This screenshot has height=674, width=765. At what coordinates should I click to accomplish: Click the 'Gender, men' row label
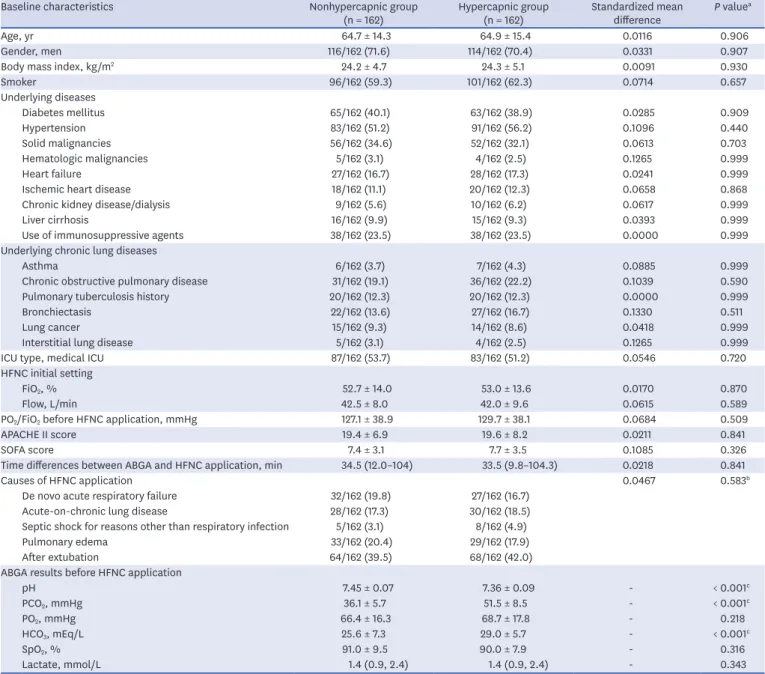click(x=31, y=51)
